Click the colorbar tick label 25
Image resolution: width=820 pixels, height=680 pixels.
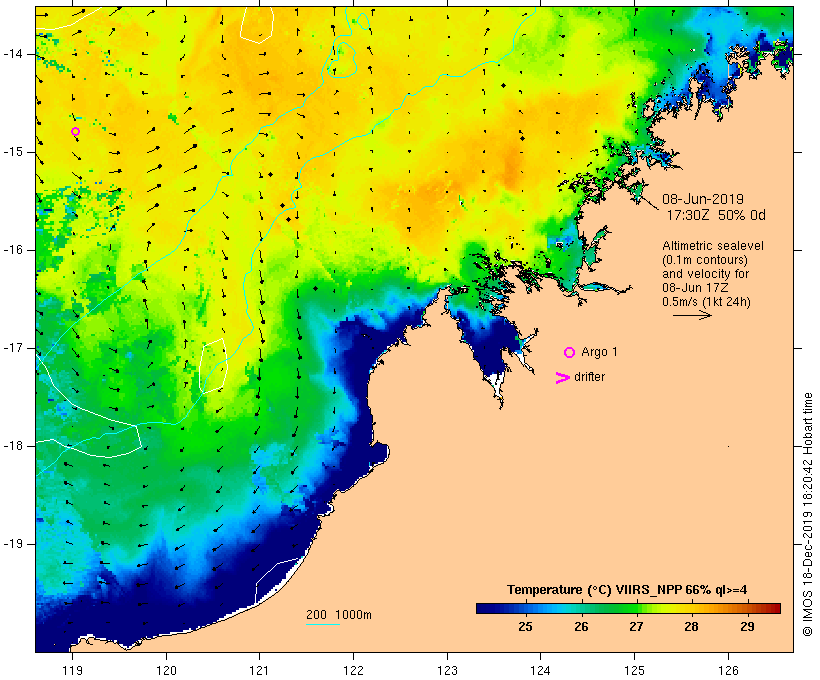click(x=526, y=627)
